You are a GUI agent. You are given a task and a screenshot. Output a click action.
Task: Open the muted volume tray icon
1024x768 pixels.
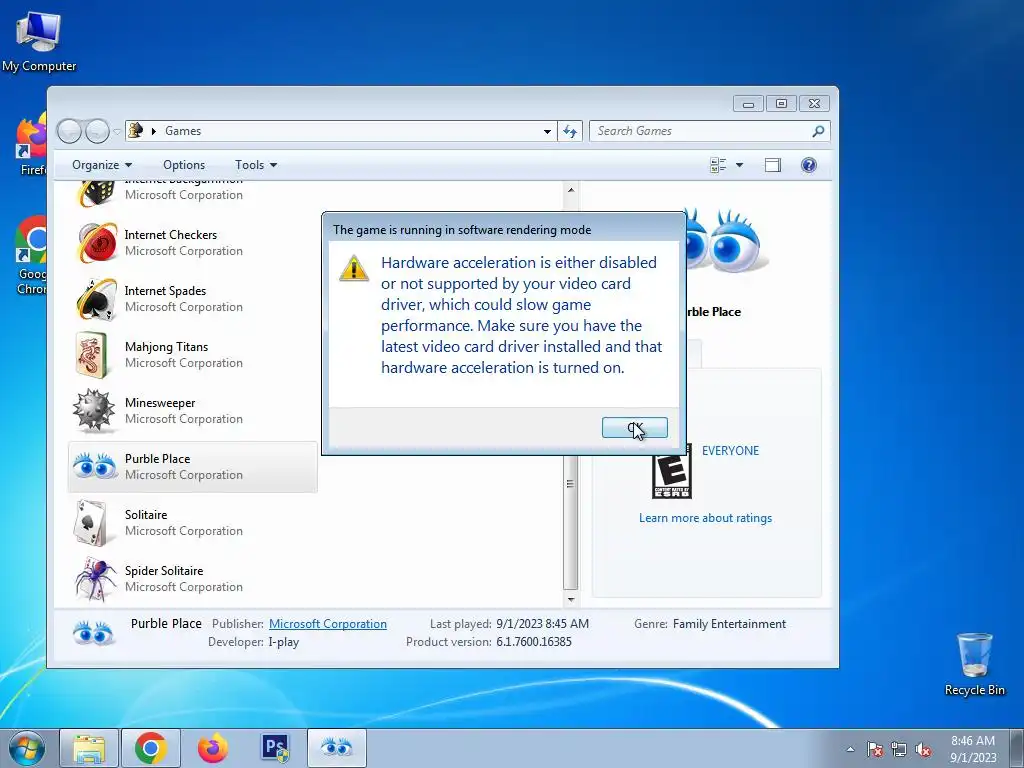click(923, 750)
